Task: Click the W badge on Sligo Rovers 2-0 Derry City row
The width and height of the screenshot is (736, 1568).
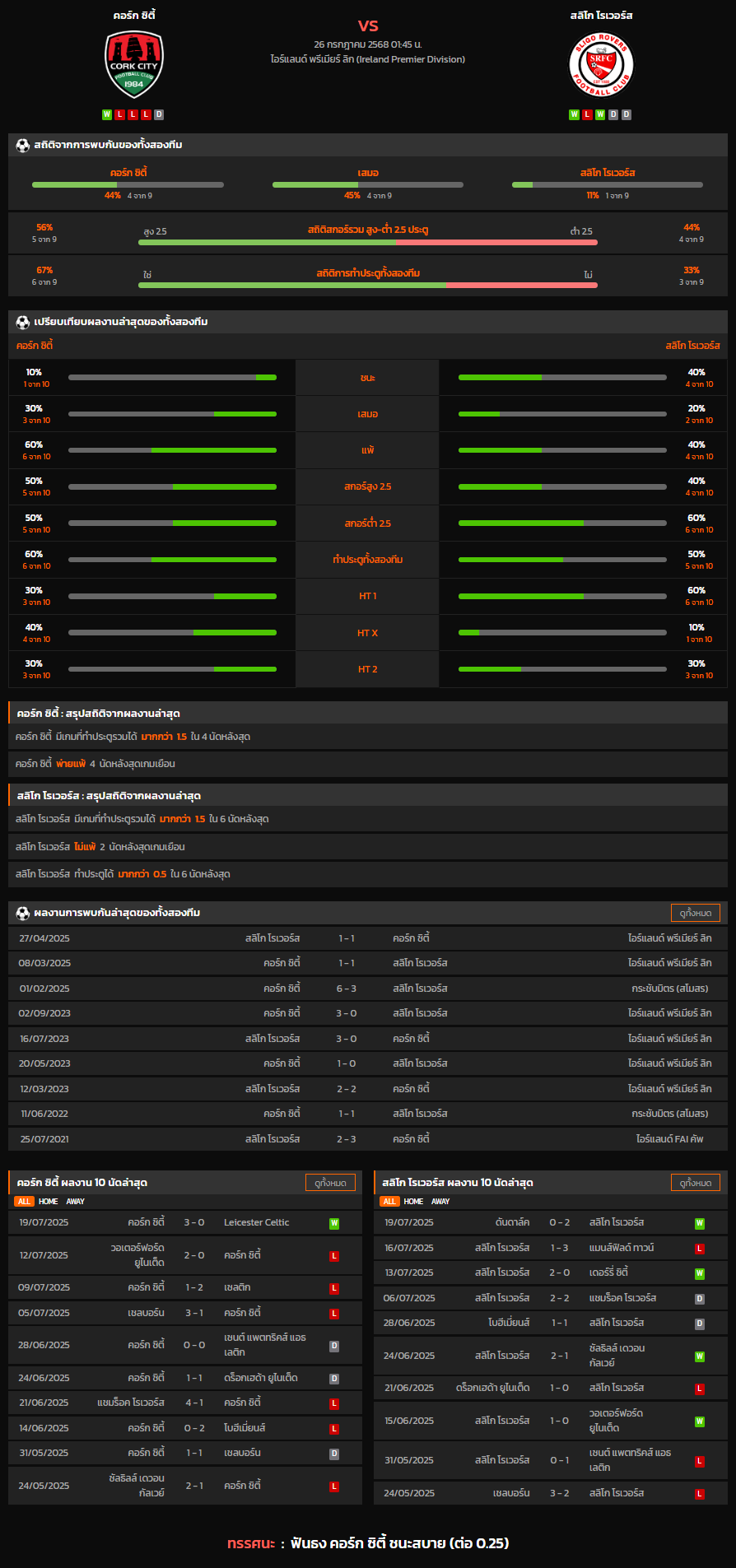Action: pyautogui.click(x=700, y=1274)
